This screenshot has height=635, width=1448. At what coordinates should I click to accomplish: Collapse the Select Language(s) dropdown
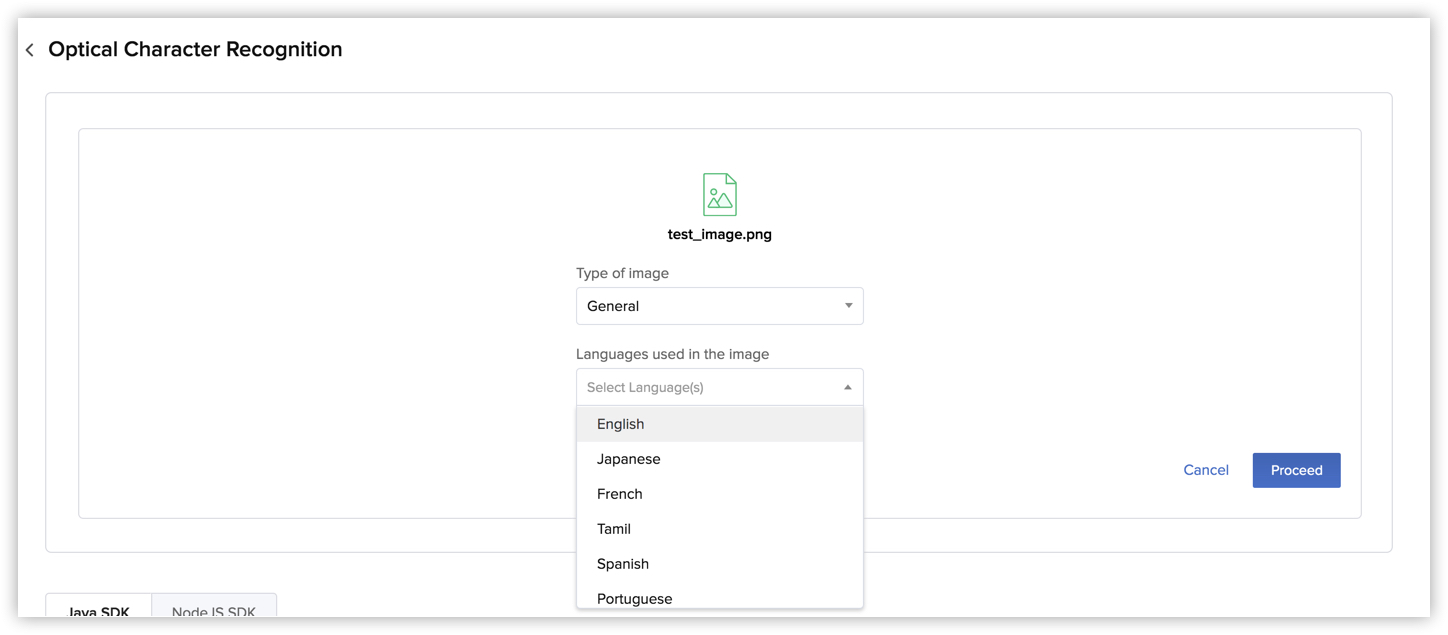[x=847, y=387]
